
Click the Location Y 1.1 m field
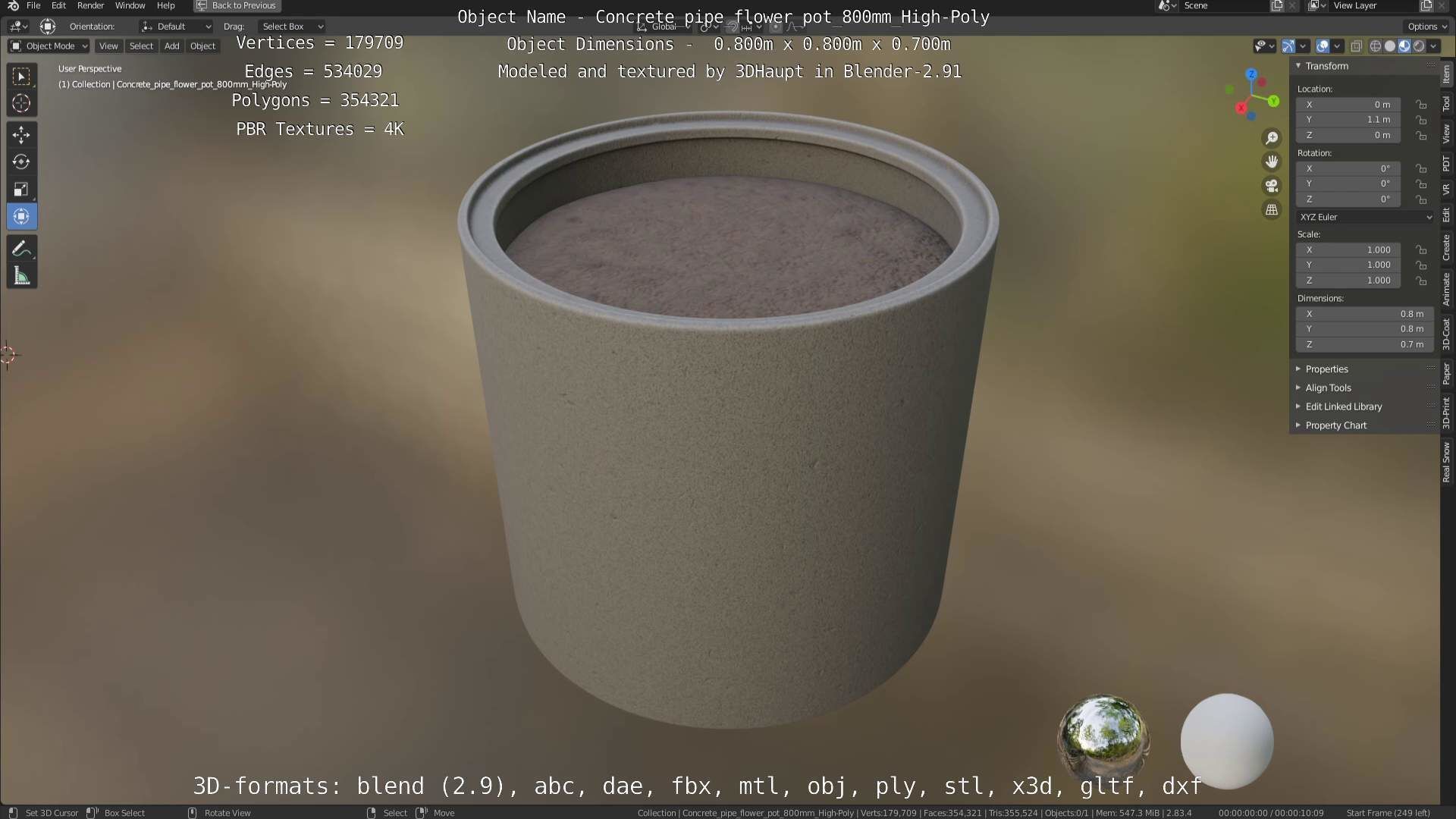pyautogui.click(x=1348, y=120)
